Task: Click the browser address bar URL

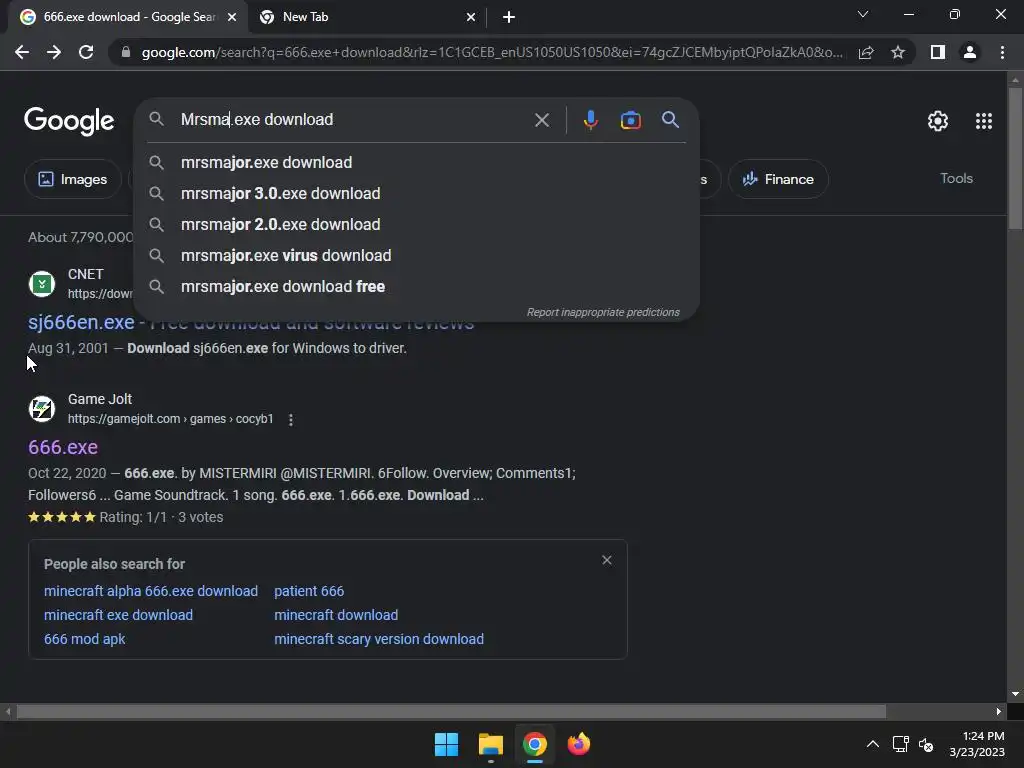Action: (492, 52)
